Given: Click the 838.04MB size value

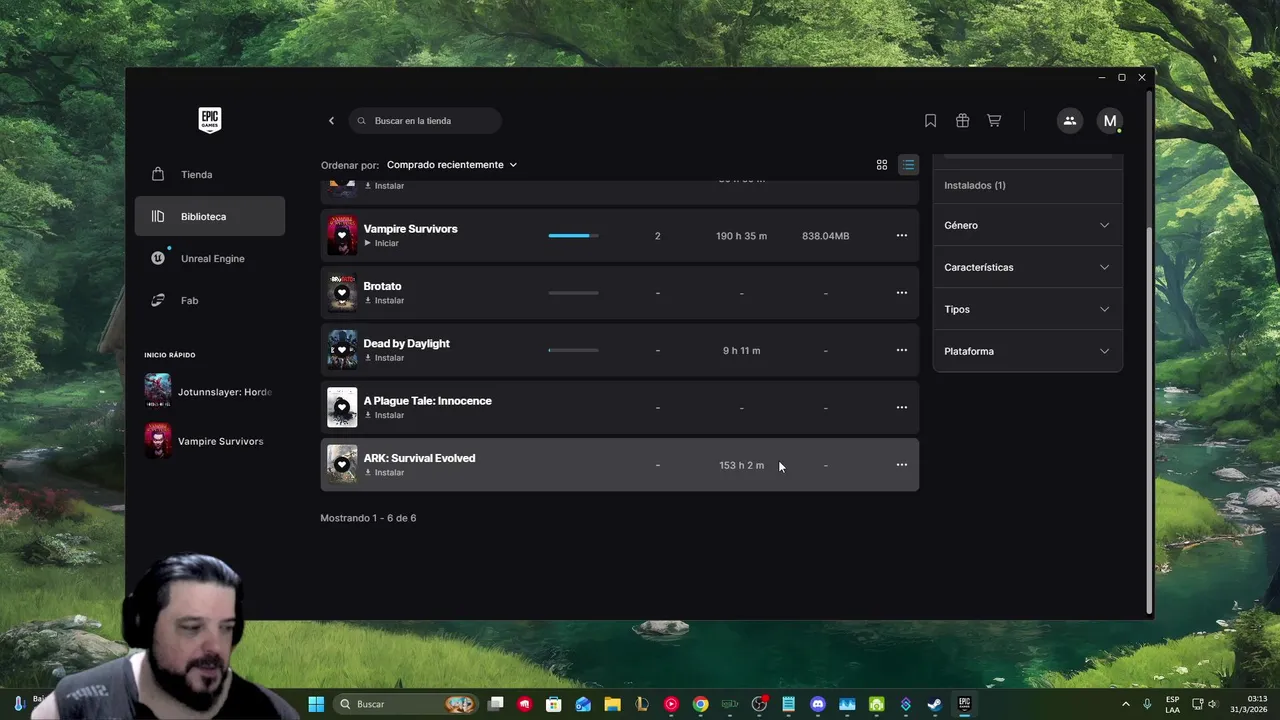Looking at the screenshot, I should (825, 236).
